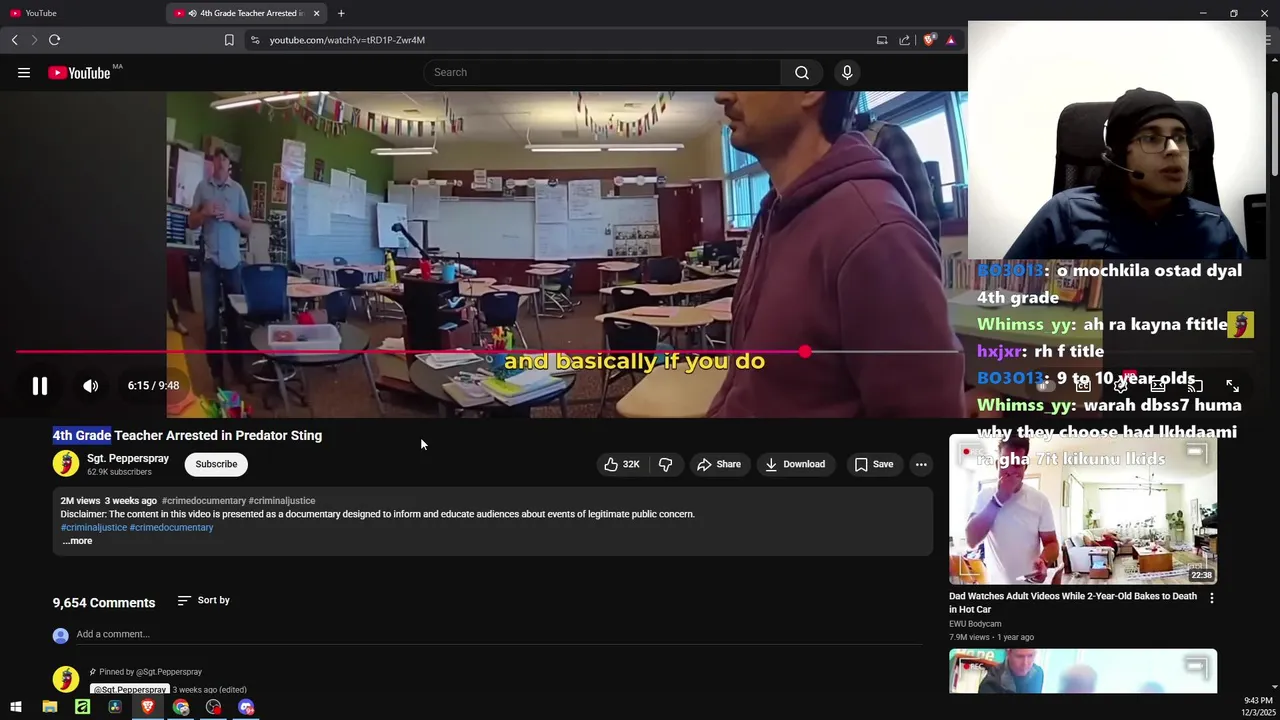Open Google Chrome from taskbar

click(x=180, y=707)
